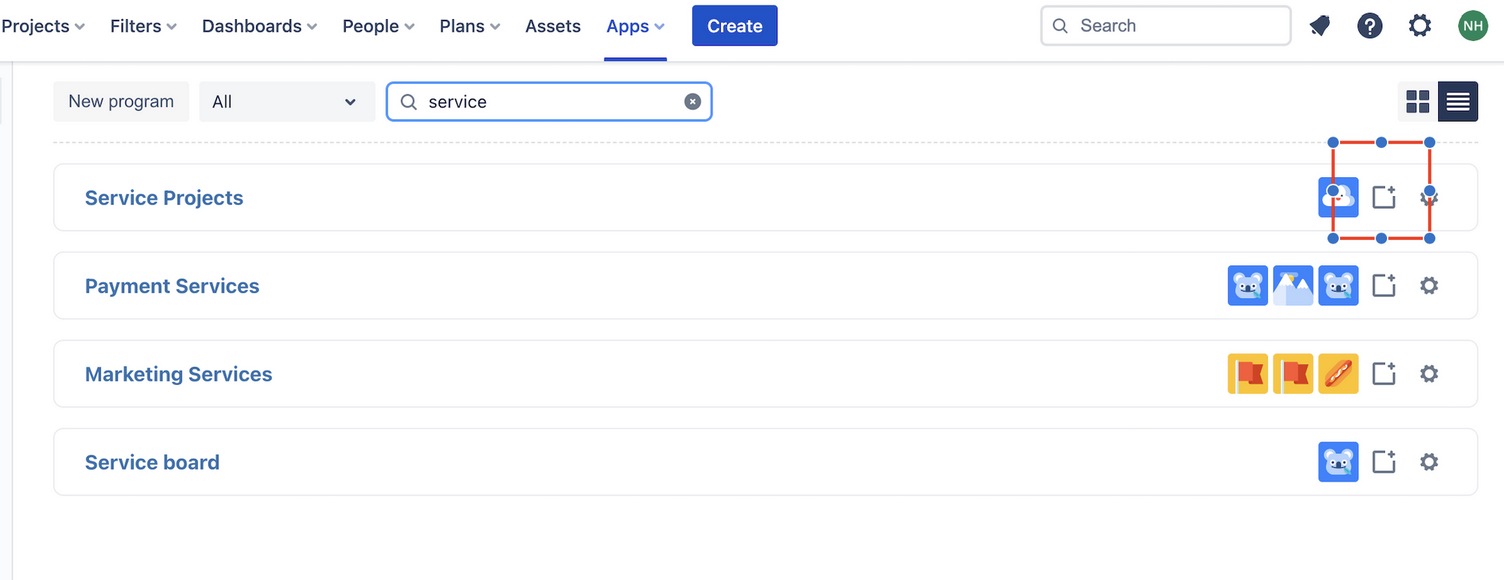
Task: Click the mountain project avatar in Payment Services
Action: pyautogui.click(x=1292, y=286)
